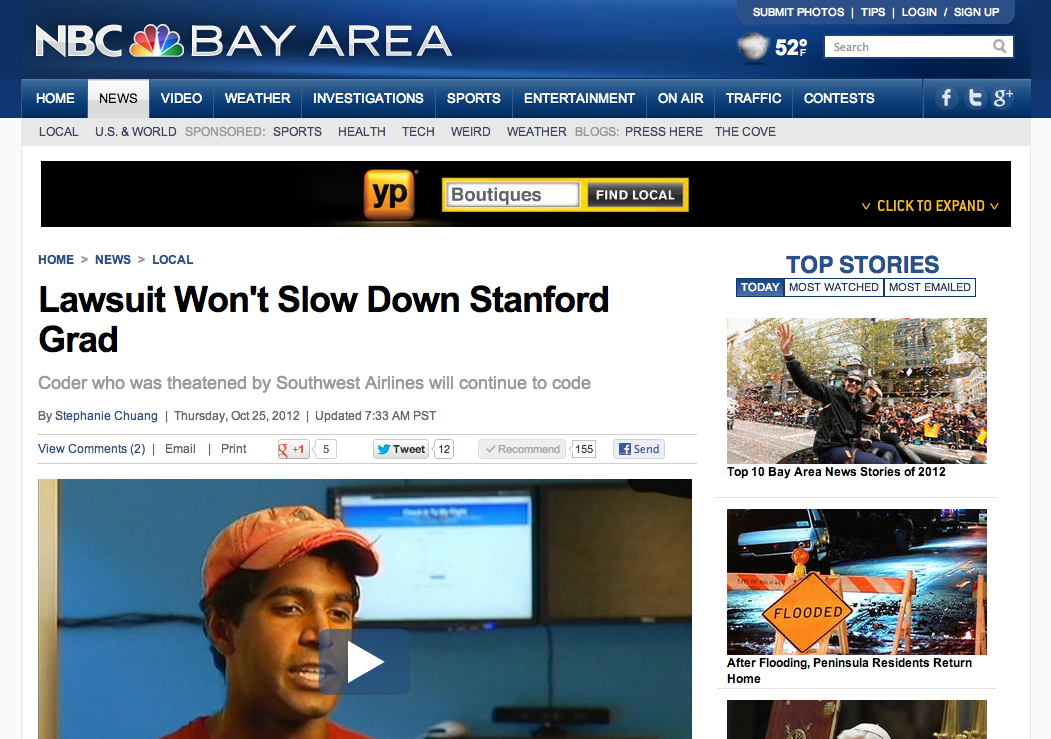This screenshot has height=739, width=1051.
Task: Switch to the Most Emailed tab
Action: coord(930,287)
